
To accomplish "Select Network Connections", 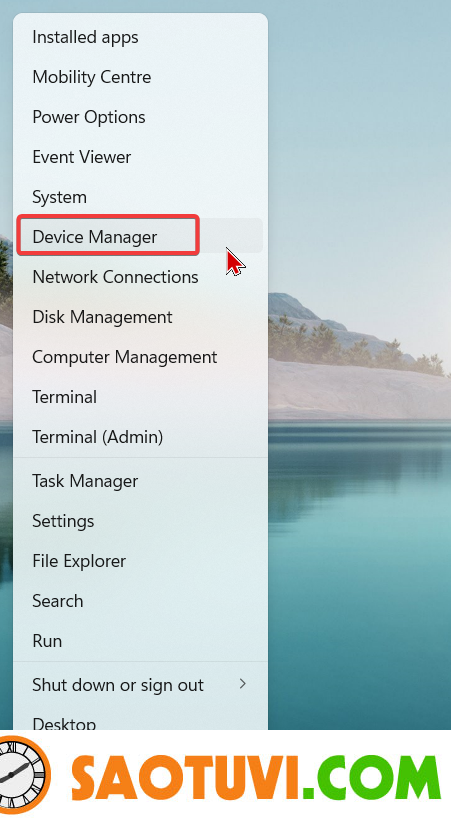I will pos(140,277).
